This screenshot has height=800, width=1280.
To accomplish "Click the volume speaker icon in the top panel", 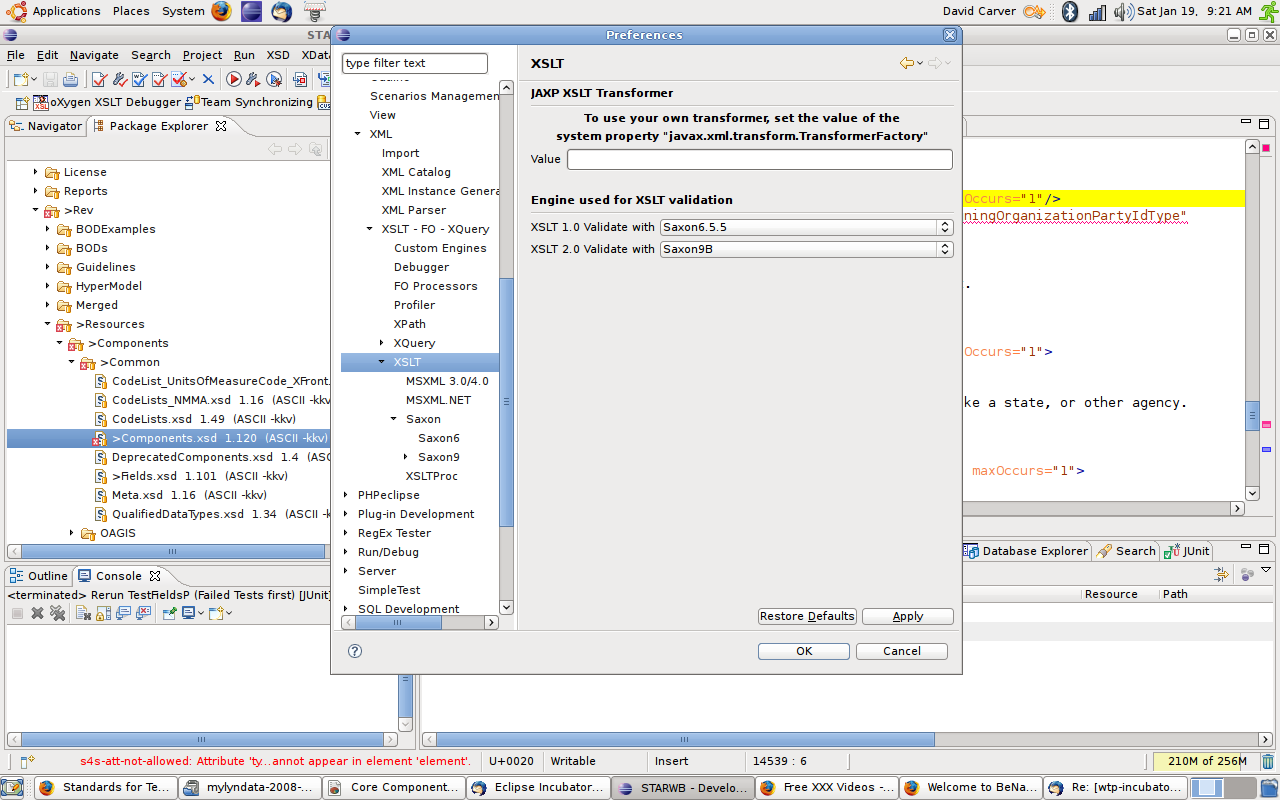I will tap(1123, 12).
